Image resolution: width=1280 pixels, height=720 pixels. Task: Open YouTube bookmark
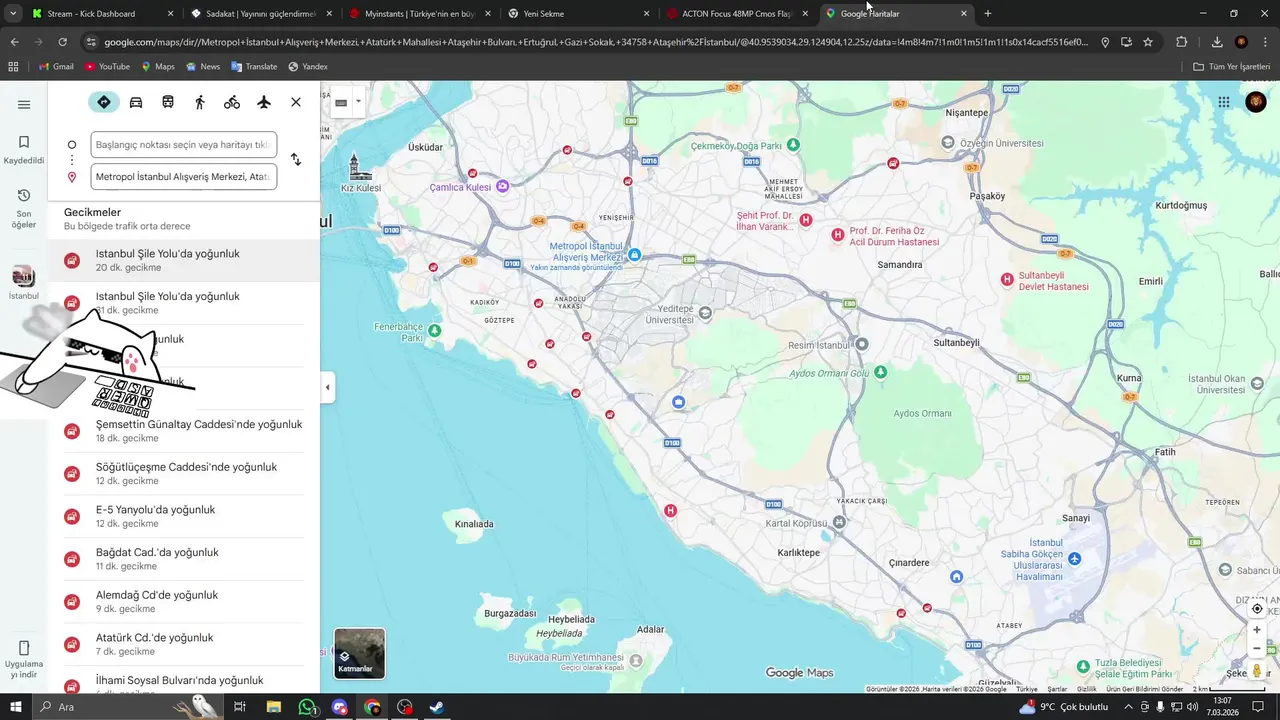[107, 67]
